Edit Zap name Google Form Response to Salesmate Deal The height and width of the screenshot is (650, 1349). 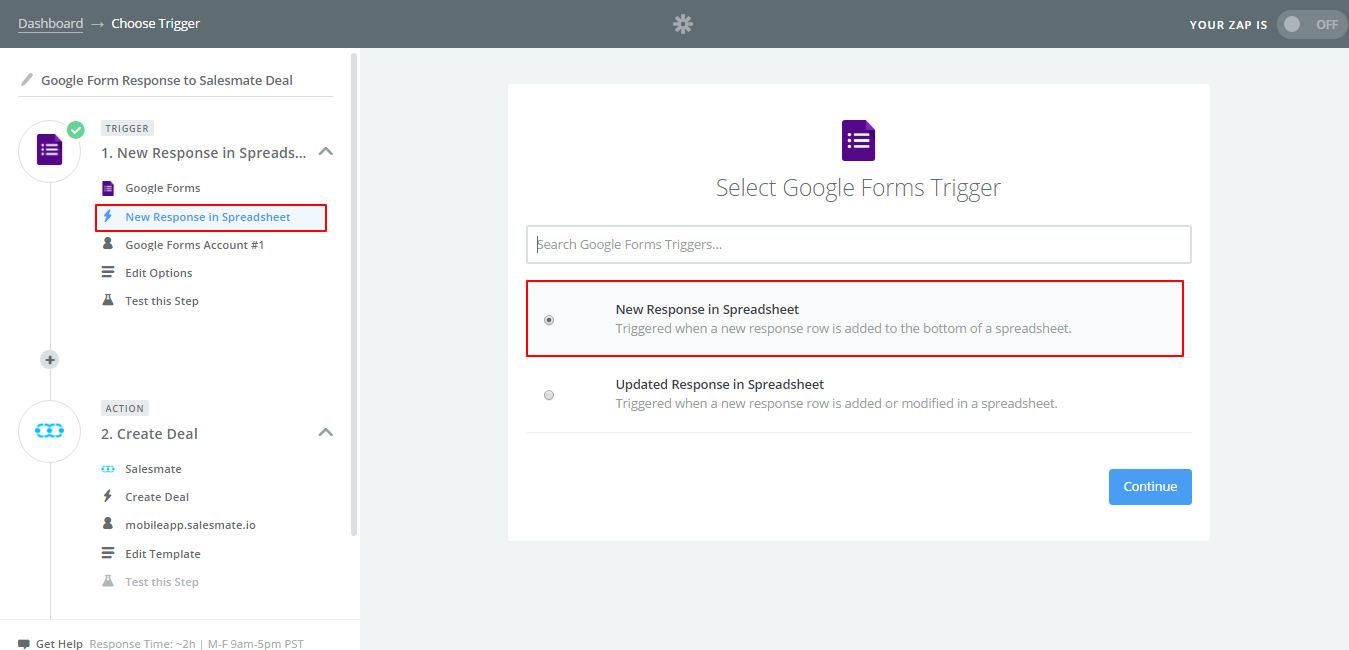coord(167,80)
